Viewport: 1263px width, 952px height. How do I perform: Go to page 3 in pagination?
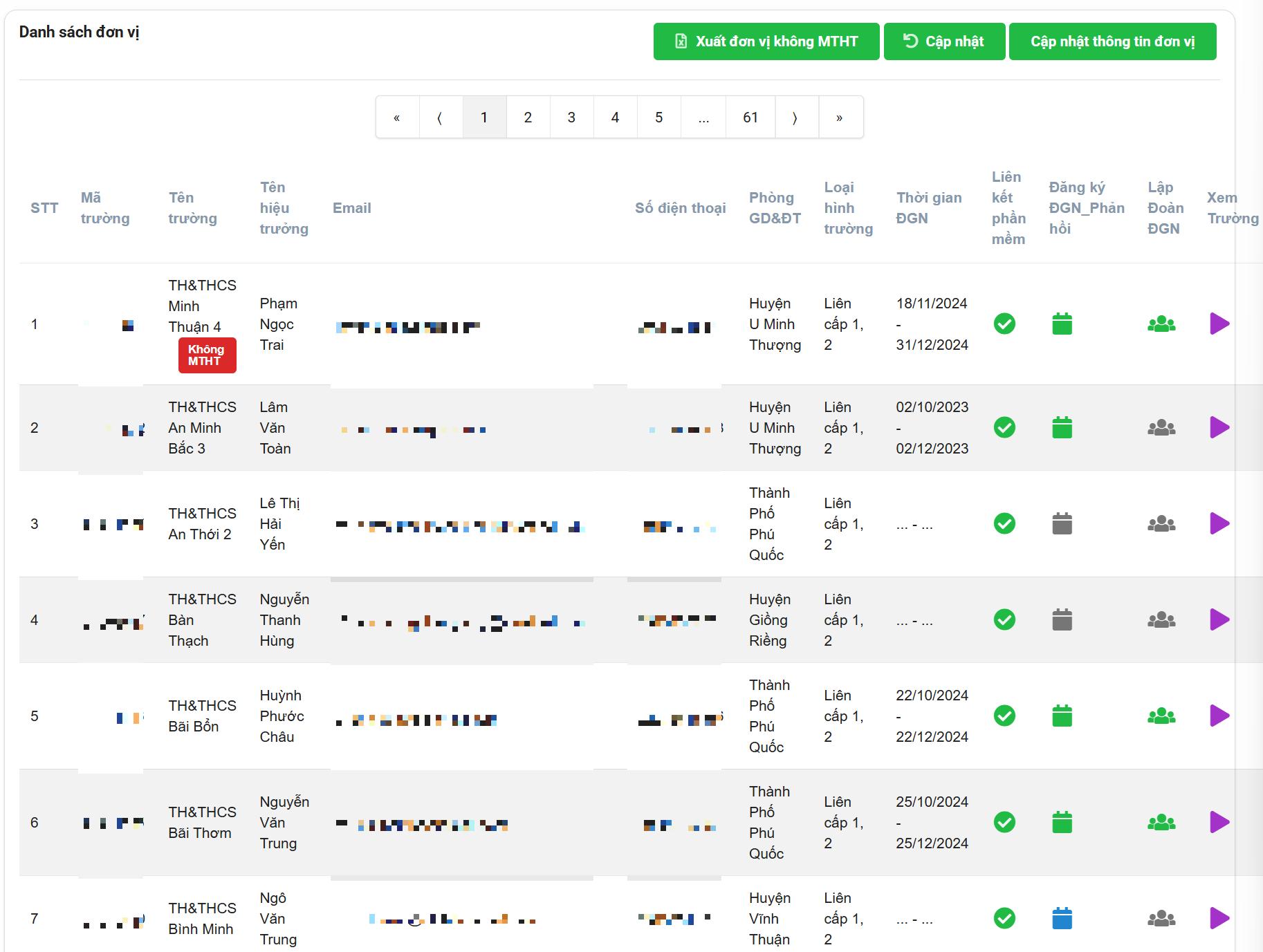(571, 118)
